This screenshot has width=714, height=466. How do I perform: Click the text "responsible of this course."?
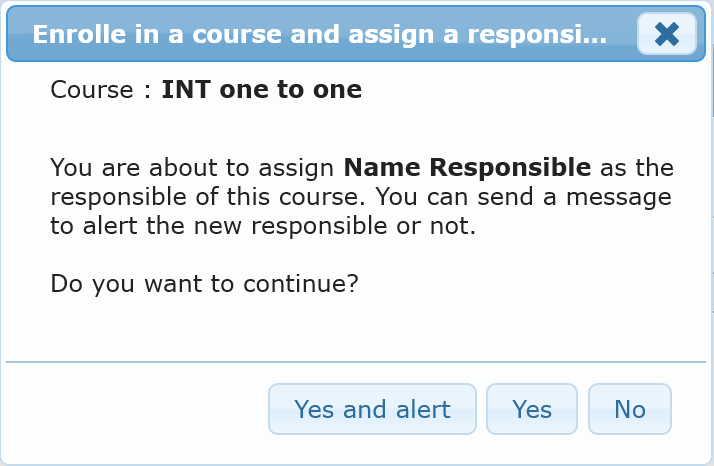click(188, 197)
